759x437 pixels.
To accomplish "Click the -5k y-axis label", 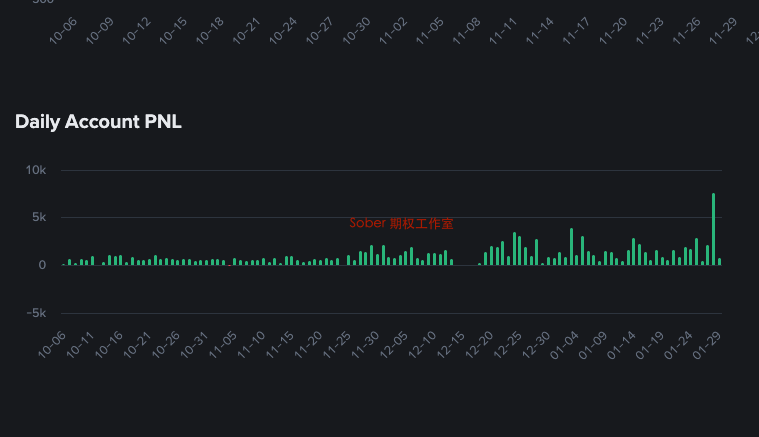I will (36, 313).
